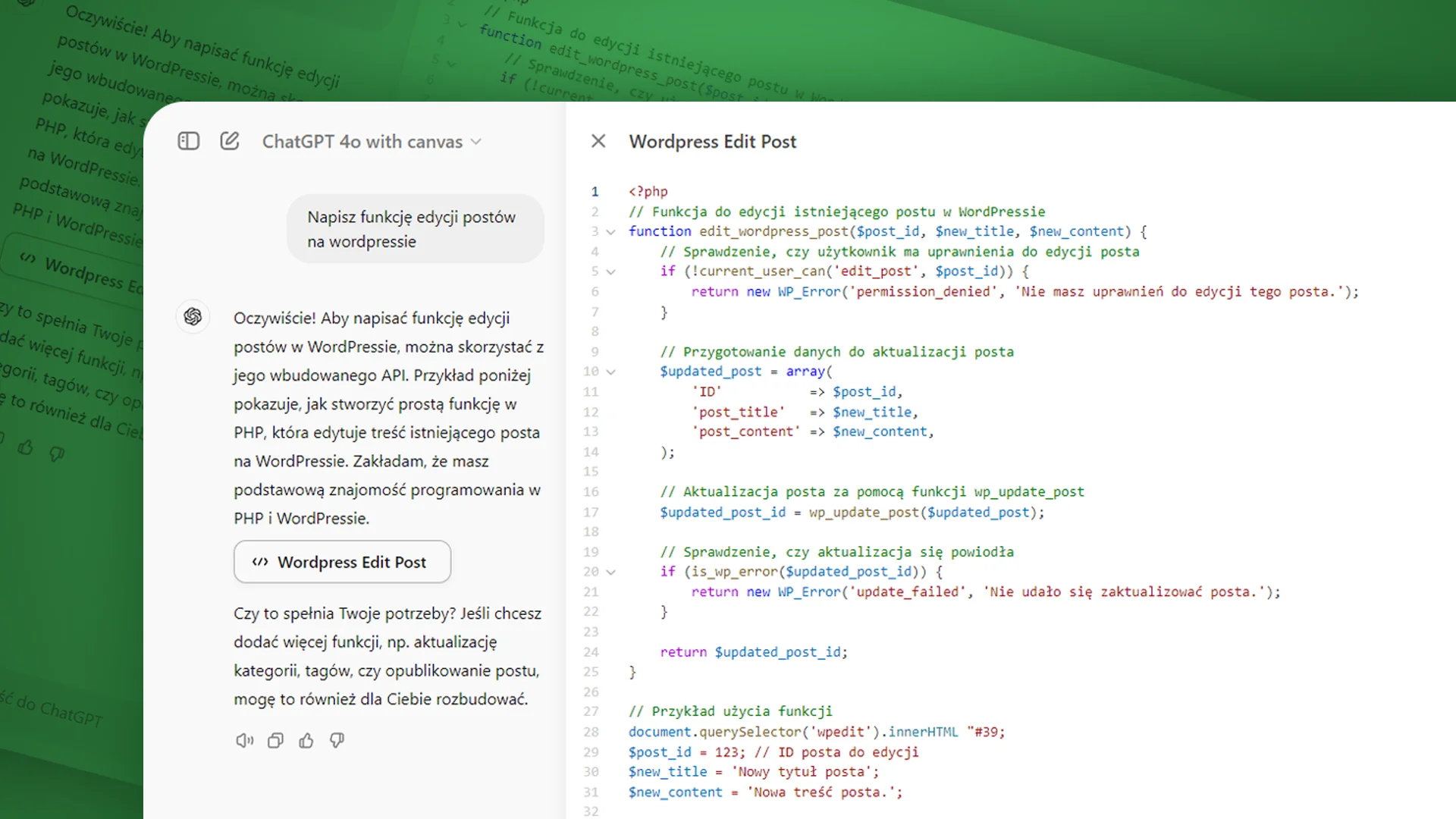Screen dimensions: 1456x819
Task: Click the 'post_content' key on line 13
Action: (x=746, y=431)
